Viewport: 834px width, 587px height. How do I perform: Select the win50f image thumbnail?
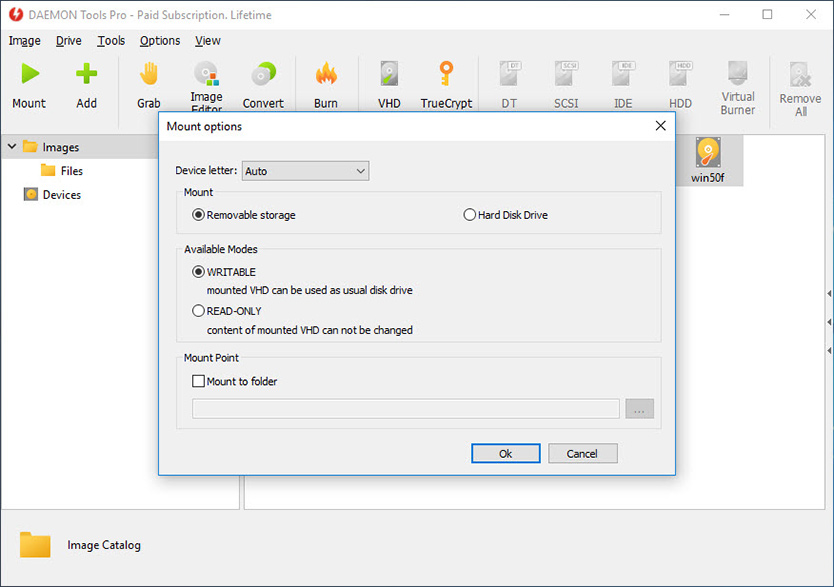[x=708, y=160]
